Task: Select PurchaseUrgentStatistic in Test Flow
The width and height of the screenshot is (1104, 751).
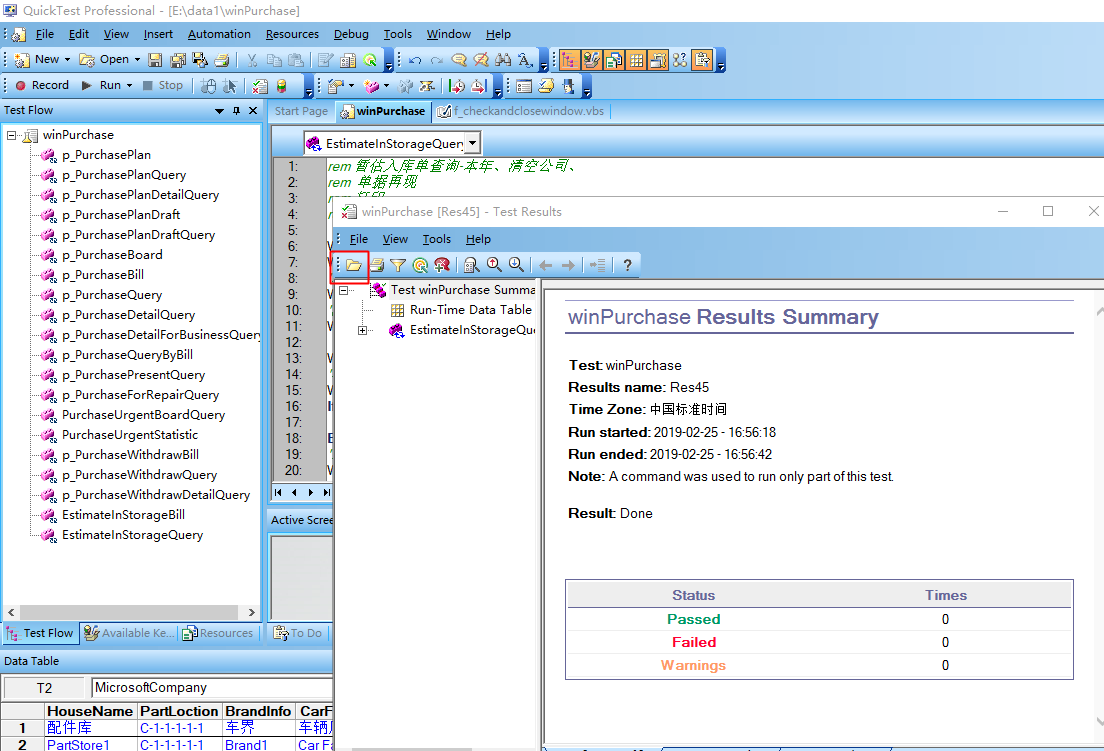Action: (130, 435)
